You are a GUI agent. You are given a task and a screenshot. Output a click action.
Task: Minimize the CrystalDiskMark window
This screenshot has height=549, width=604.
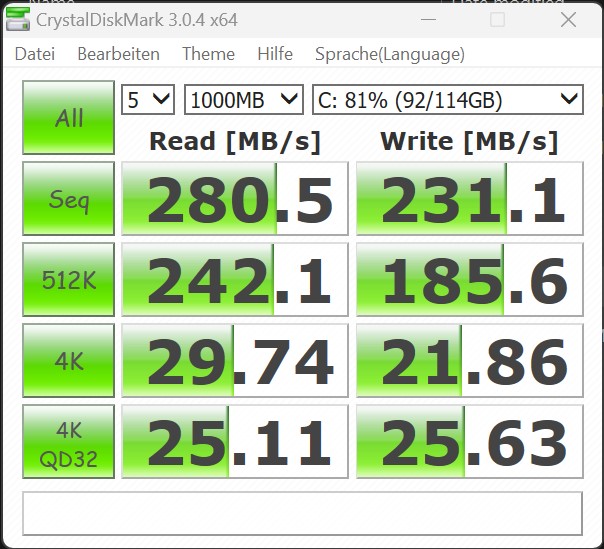(428, 19)
